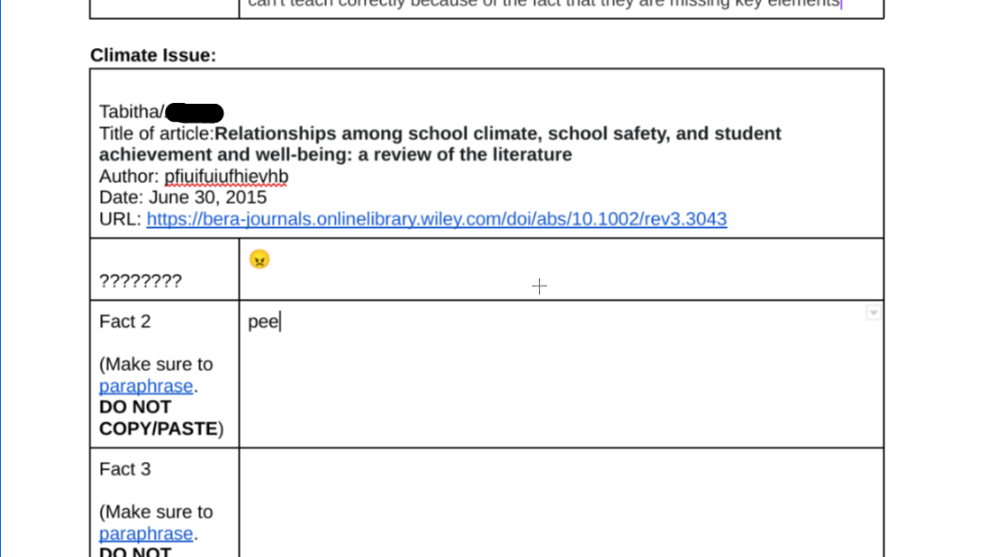Screen dimensions: 1000x557
Task: Click the 'Title of article:' label
Action: tap(156, 134)
